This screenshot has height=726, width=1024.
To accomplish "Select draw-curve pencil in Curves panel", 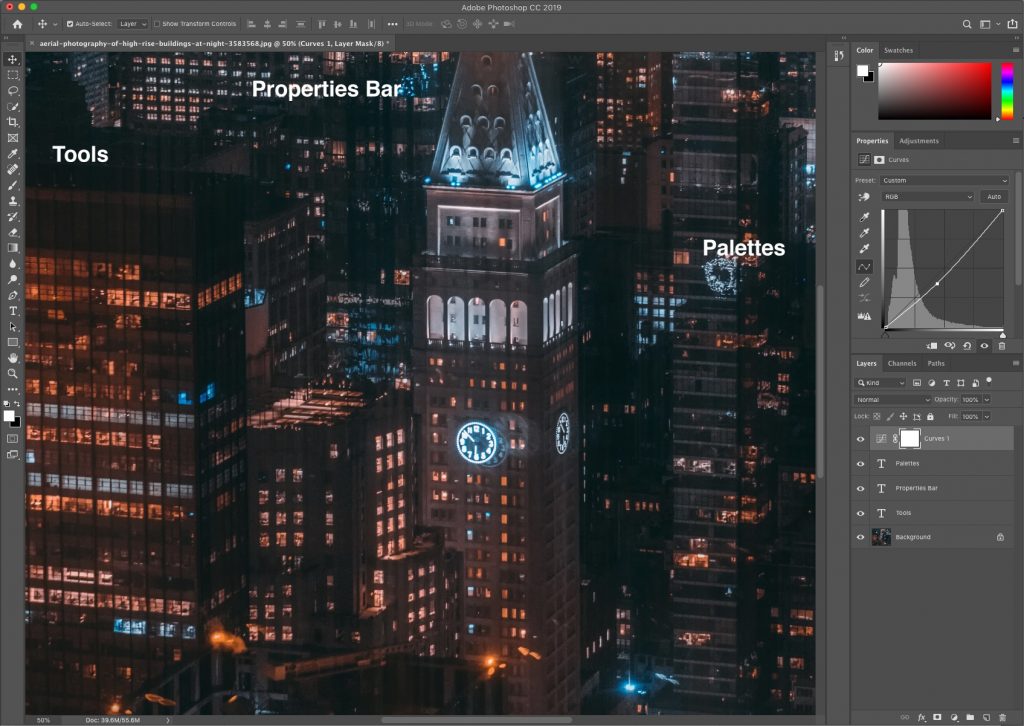I will click(864, 283).
